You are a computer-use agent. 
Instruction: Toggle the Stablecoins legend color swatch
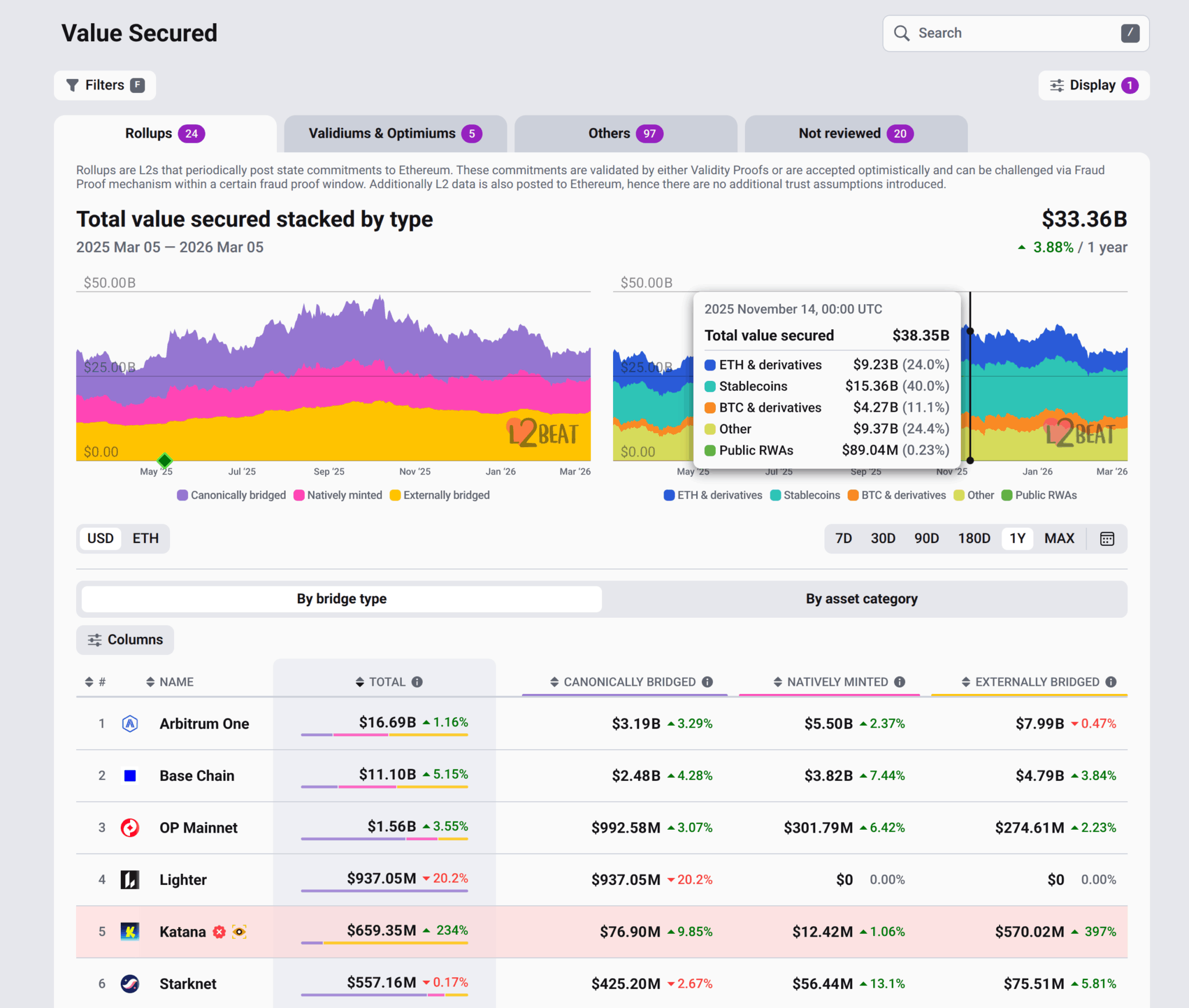tap(775, 495)
